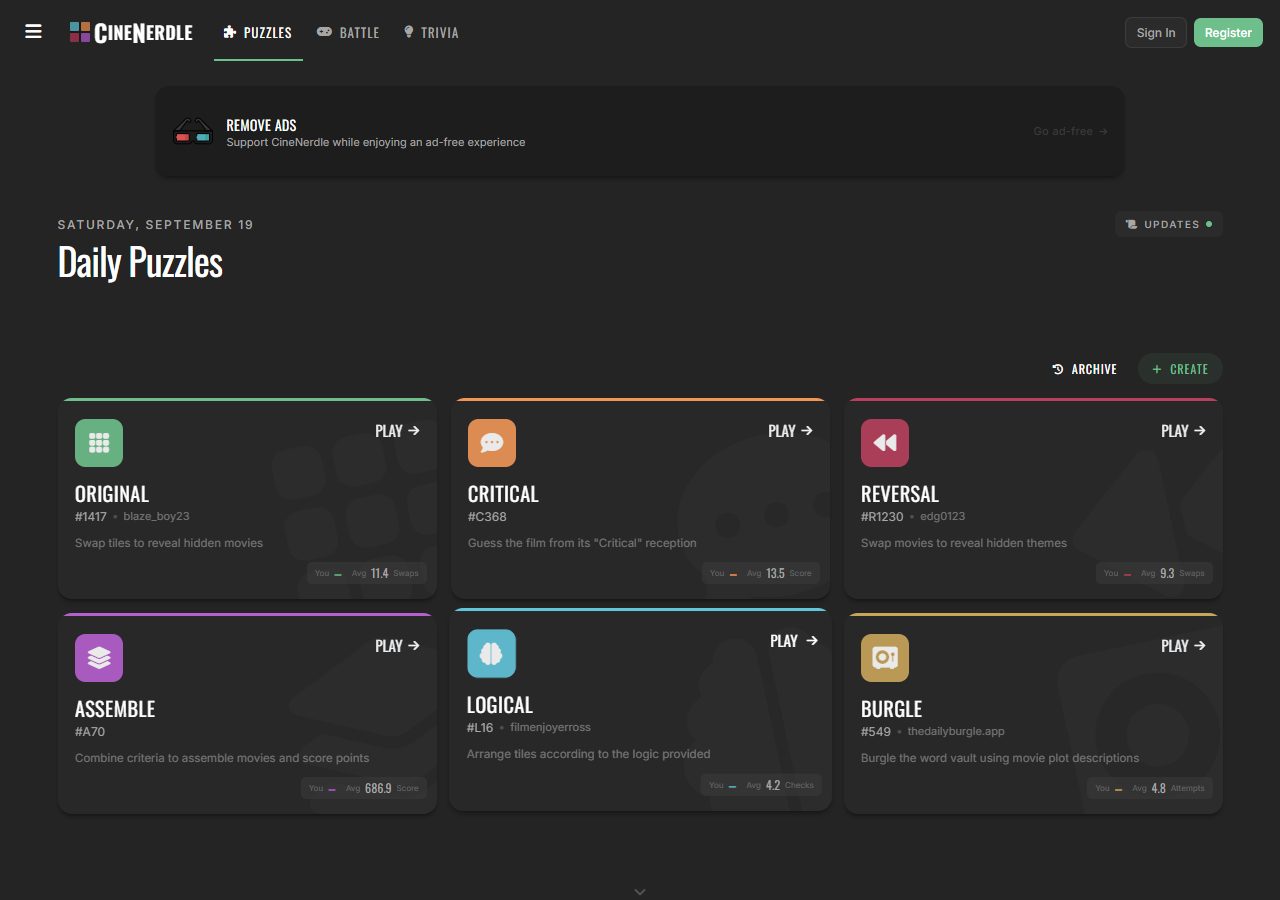
Task: Click the Go ad-free link
Action: (1071, 131)
